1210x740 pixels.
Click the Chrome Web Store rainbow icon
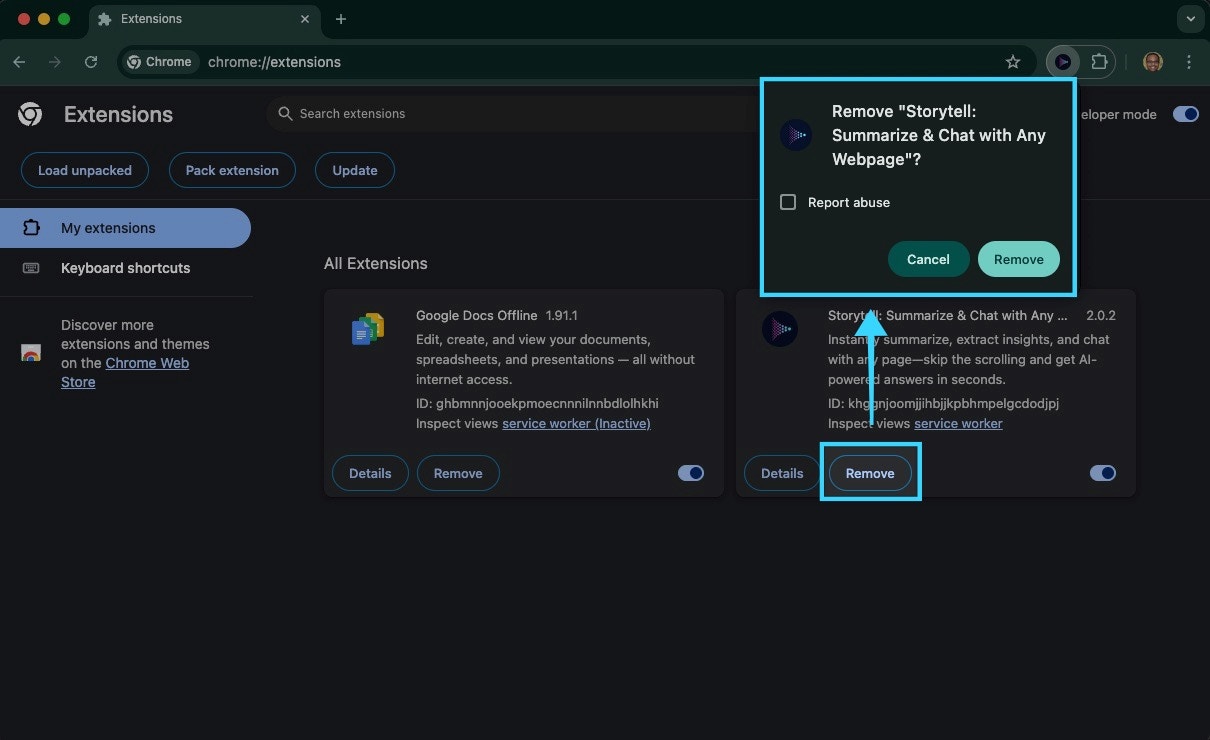pyautogui.click(x=31, y=353)
